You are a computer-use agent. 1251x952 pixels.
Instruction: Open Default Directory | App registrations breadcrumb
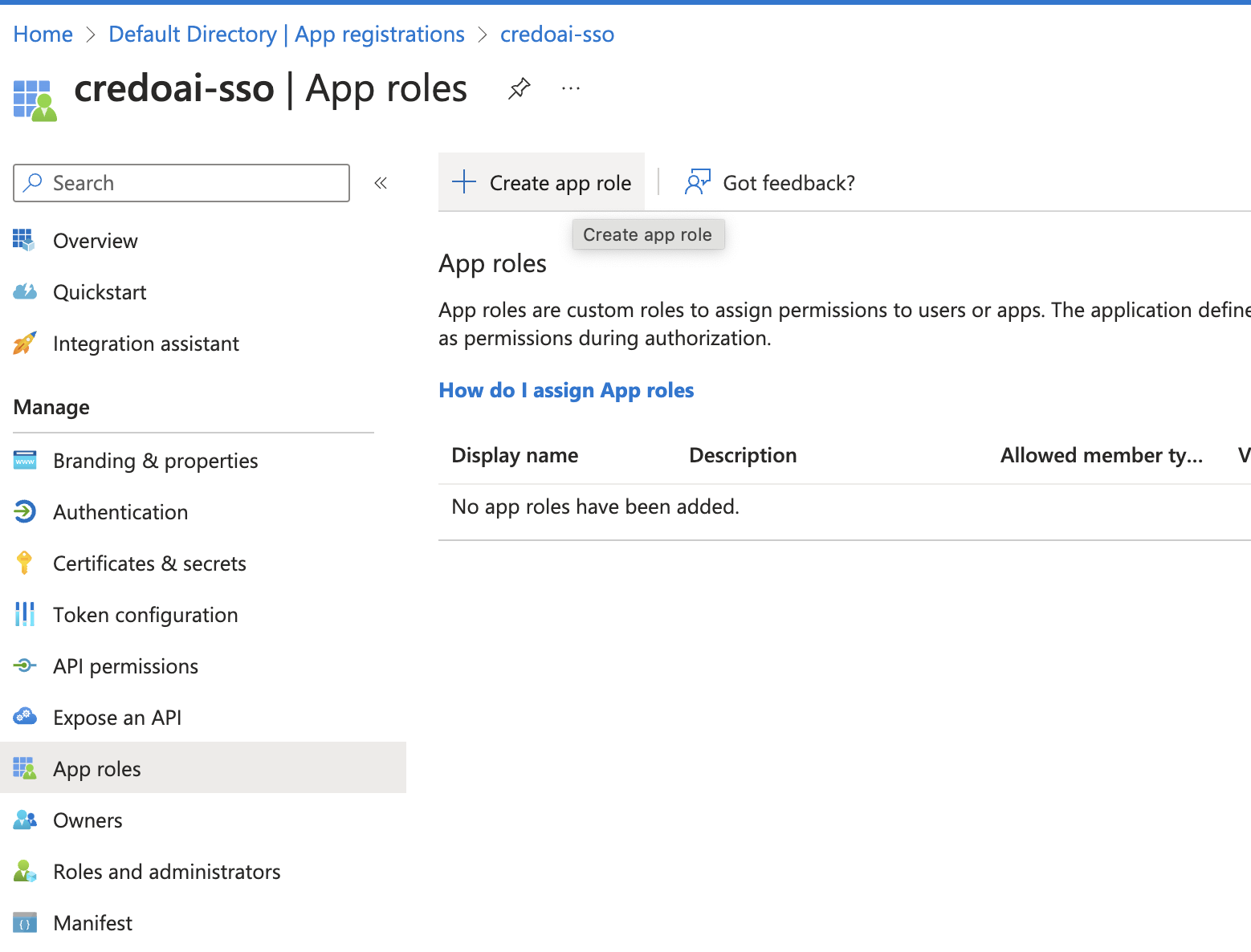pyautogui.click(x=287, y=35)
